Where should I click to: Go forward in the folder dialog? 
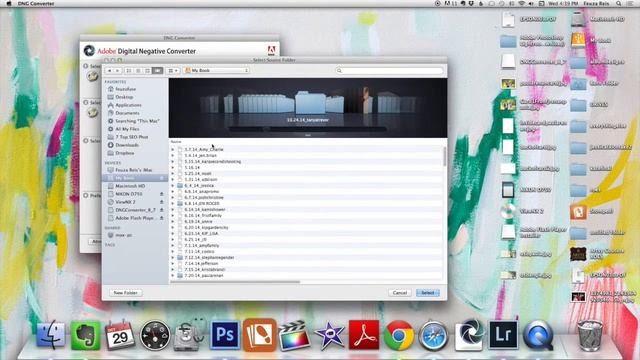pos(118,71)
